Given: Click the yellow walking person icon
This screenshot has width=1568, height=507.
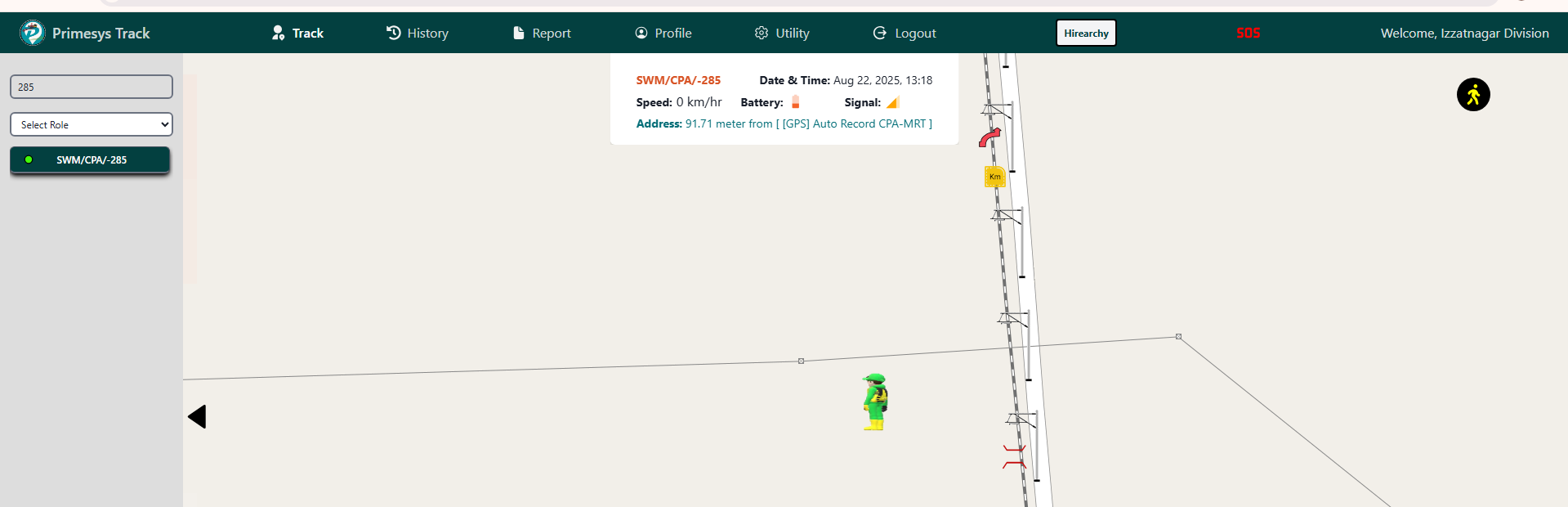Looking at the screenshot, I should (x=1472, y=95).
